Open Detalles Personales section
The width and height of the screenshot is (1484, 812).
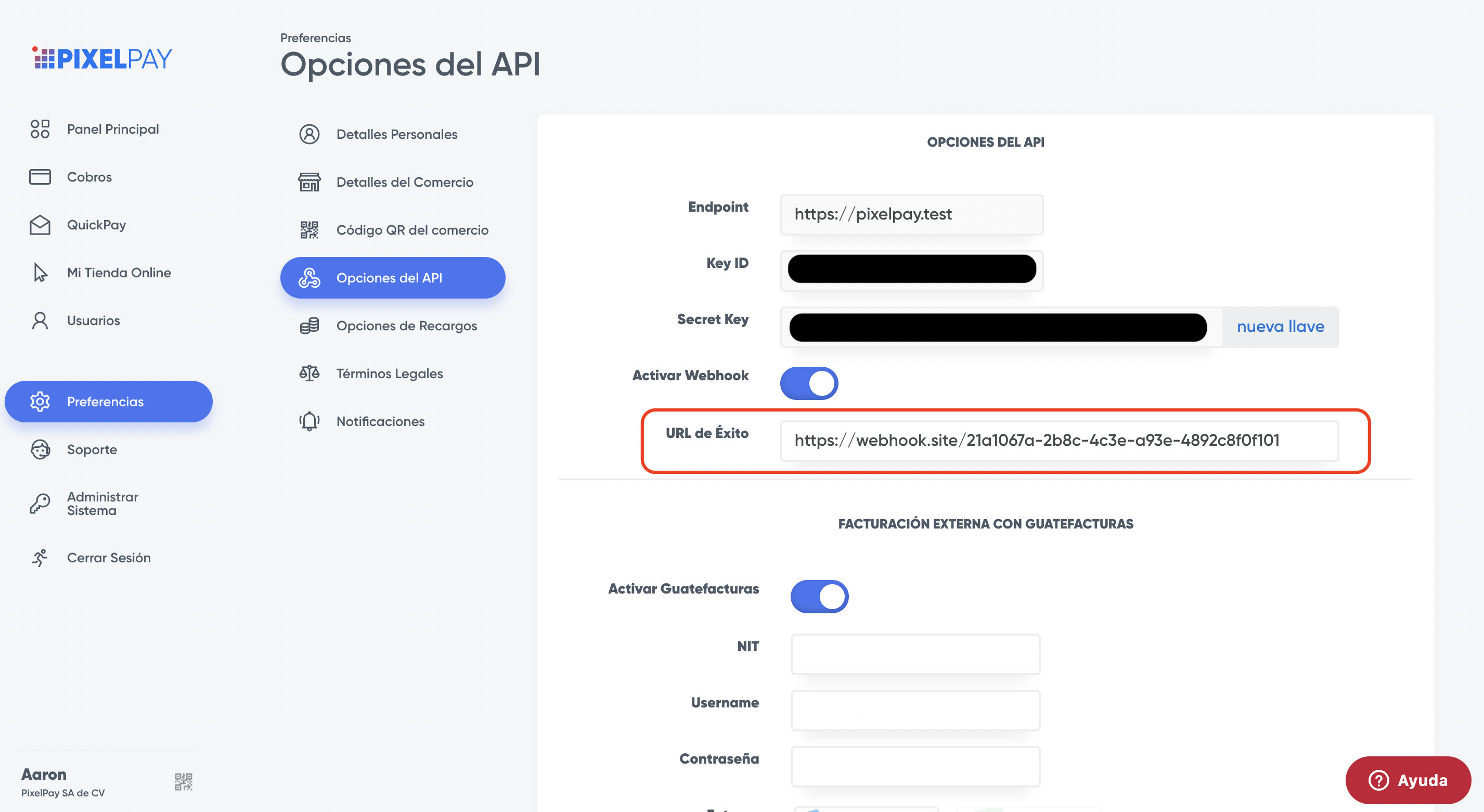coord(396,134)
